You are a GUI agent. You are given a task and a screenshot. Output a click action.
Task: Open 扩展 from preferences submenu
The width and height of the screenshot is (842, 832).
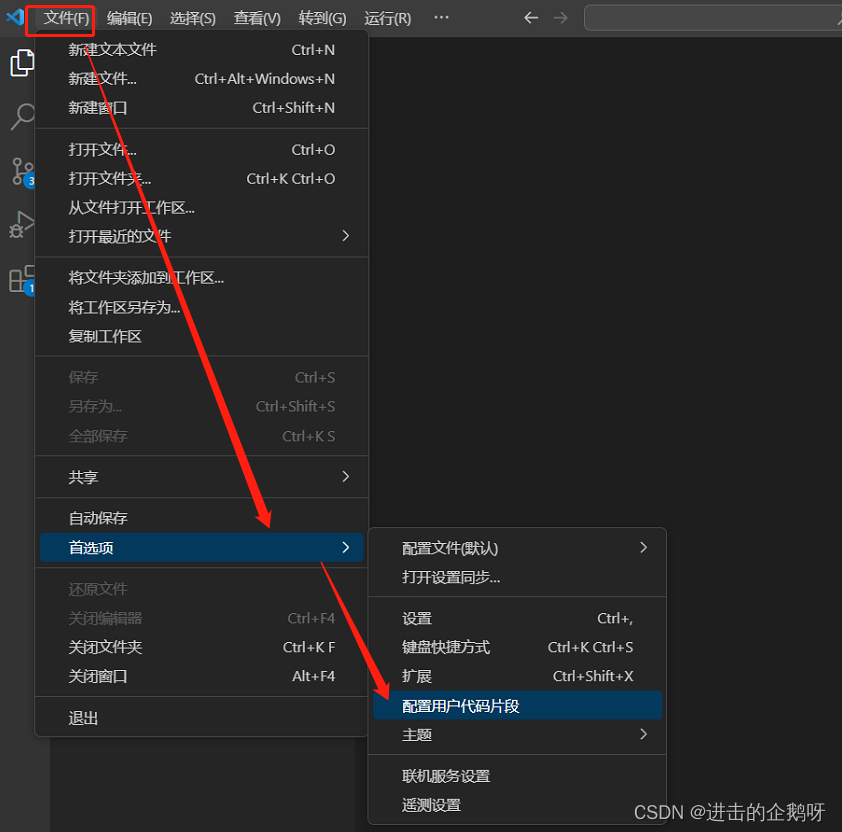coord(517,676)
